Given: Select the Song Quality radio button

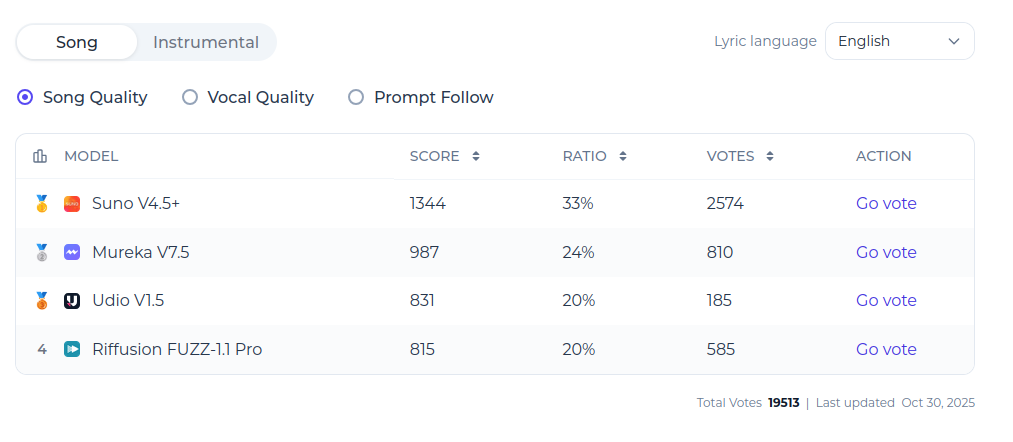Looking at the screenshot, I should point(26,98).
